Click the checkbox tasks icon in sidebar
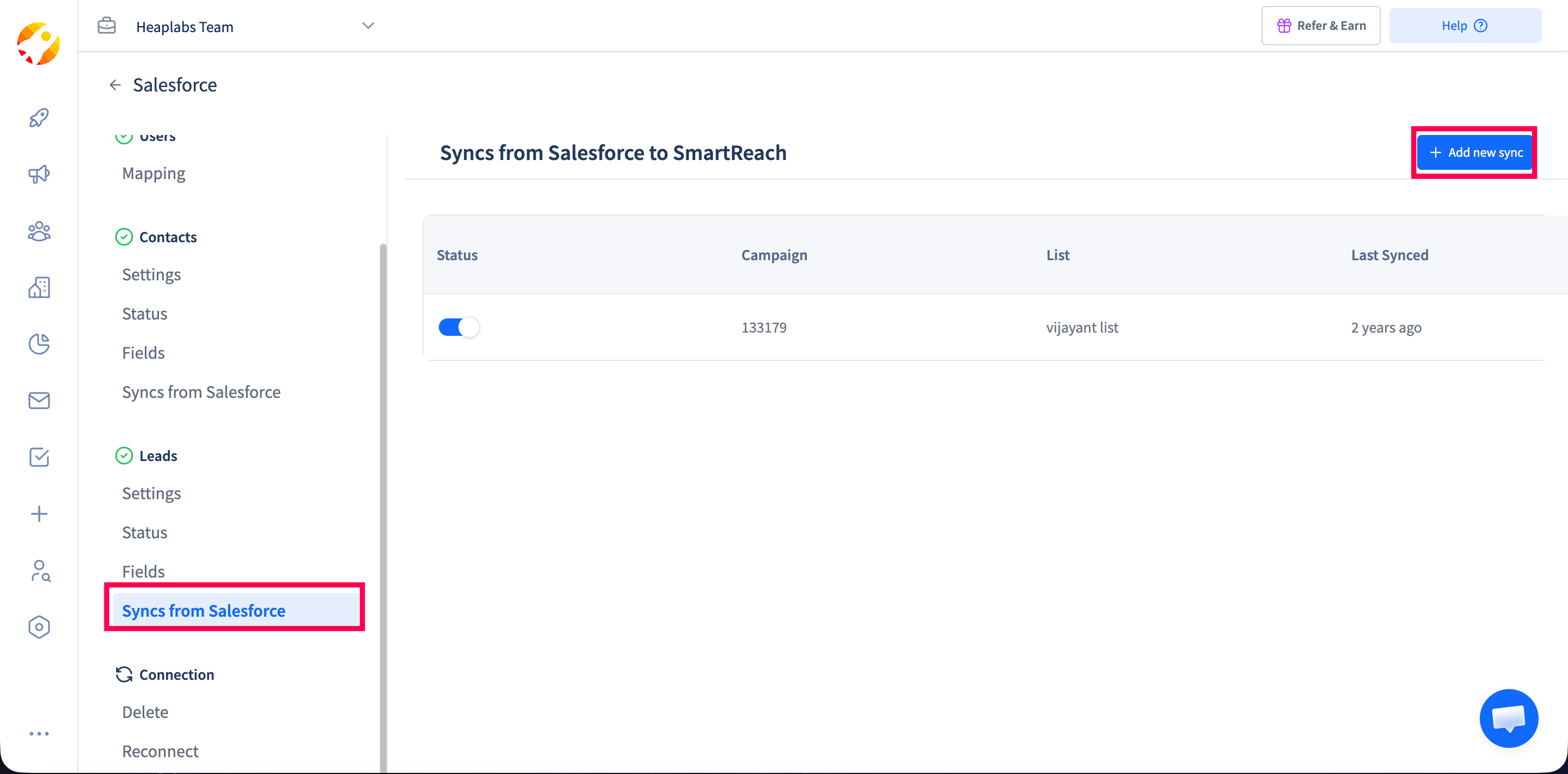 point(39,457)
